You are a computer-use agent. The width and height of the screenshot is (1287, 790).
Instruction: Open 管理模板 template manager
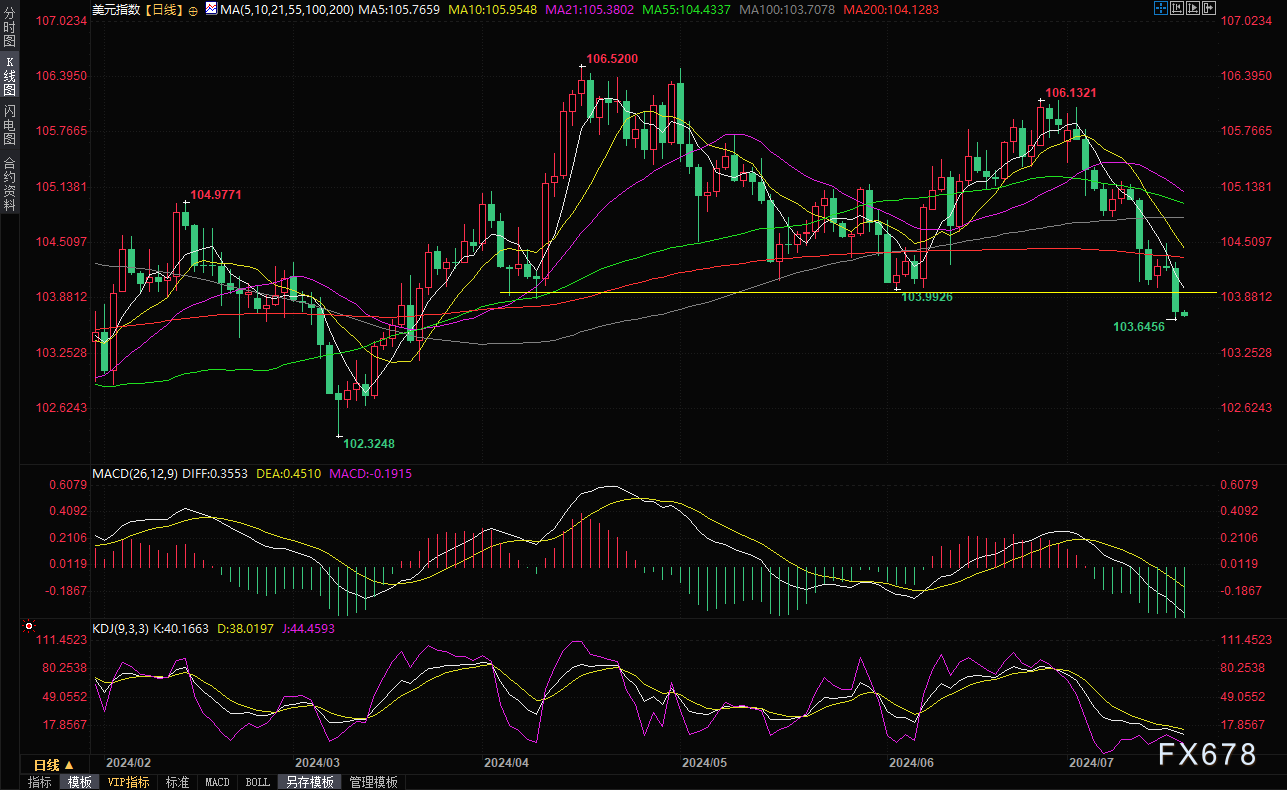[x=373, y=782]
